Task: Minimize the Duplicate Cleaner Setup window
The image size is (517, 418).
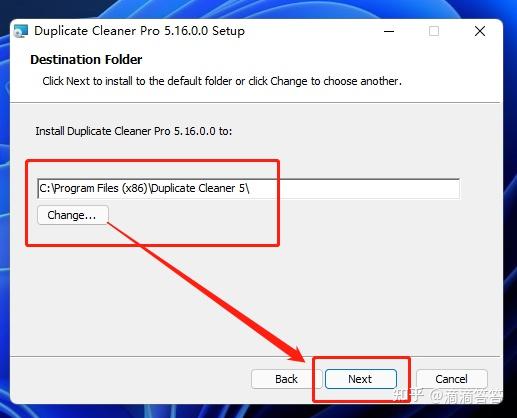Action: tap(389, 31)
